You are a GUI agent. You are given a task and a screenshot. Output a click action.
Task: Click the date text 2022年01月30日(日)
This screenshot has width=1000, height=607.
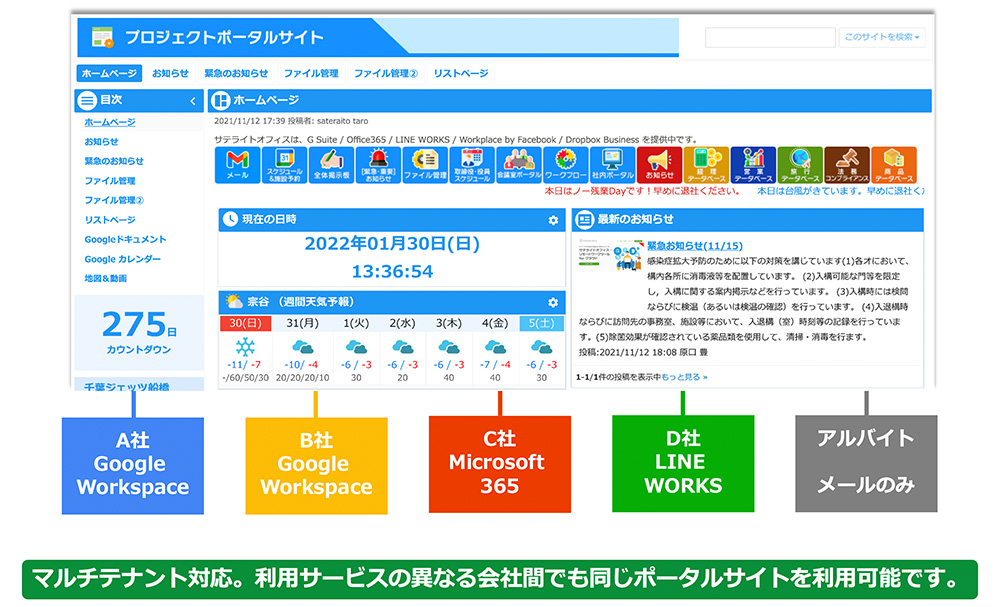(x=392, y=244)
